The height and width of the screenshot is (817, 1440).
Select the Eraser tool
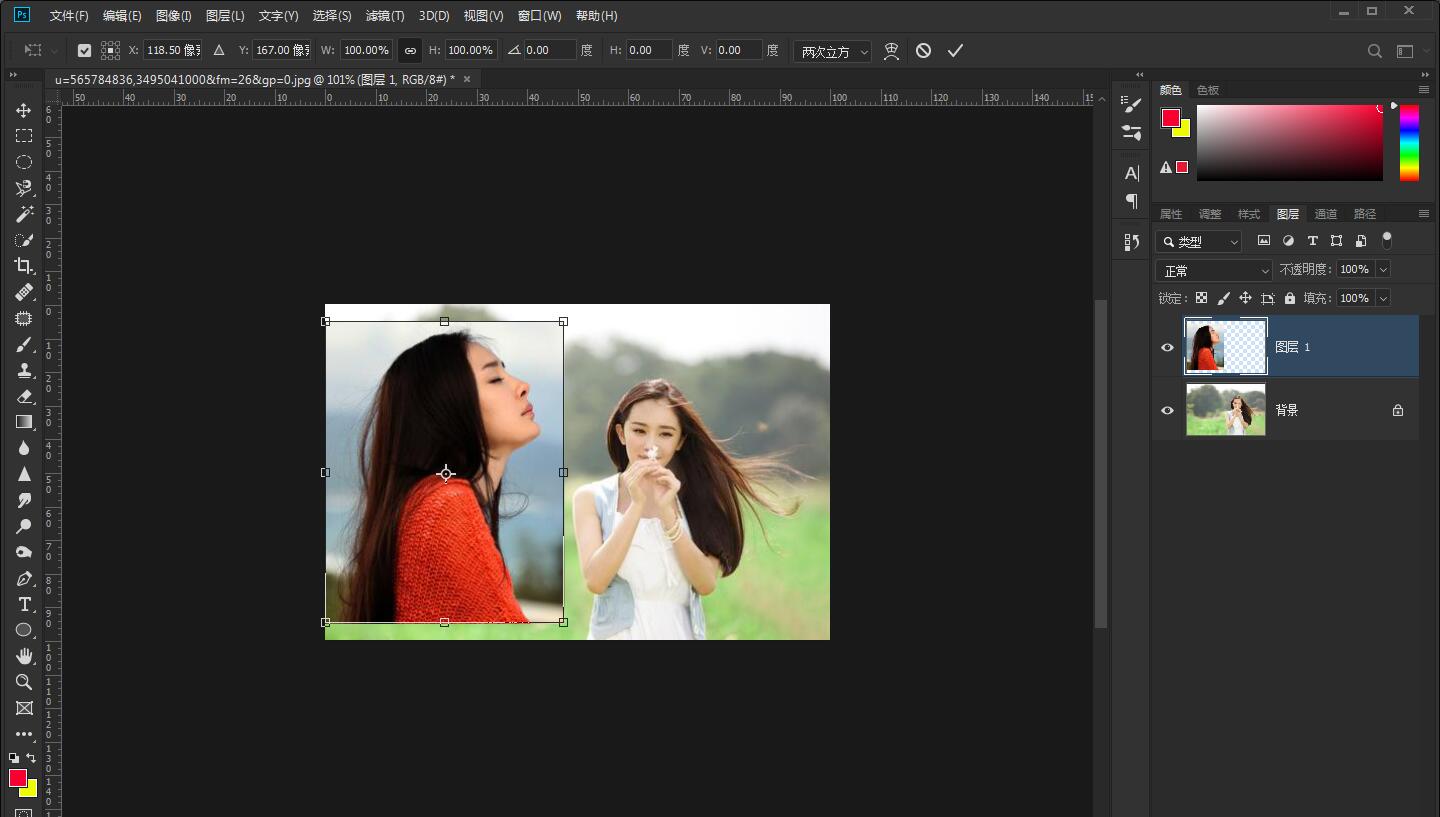(x=24, y=396)
